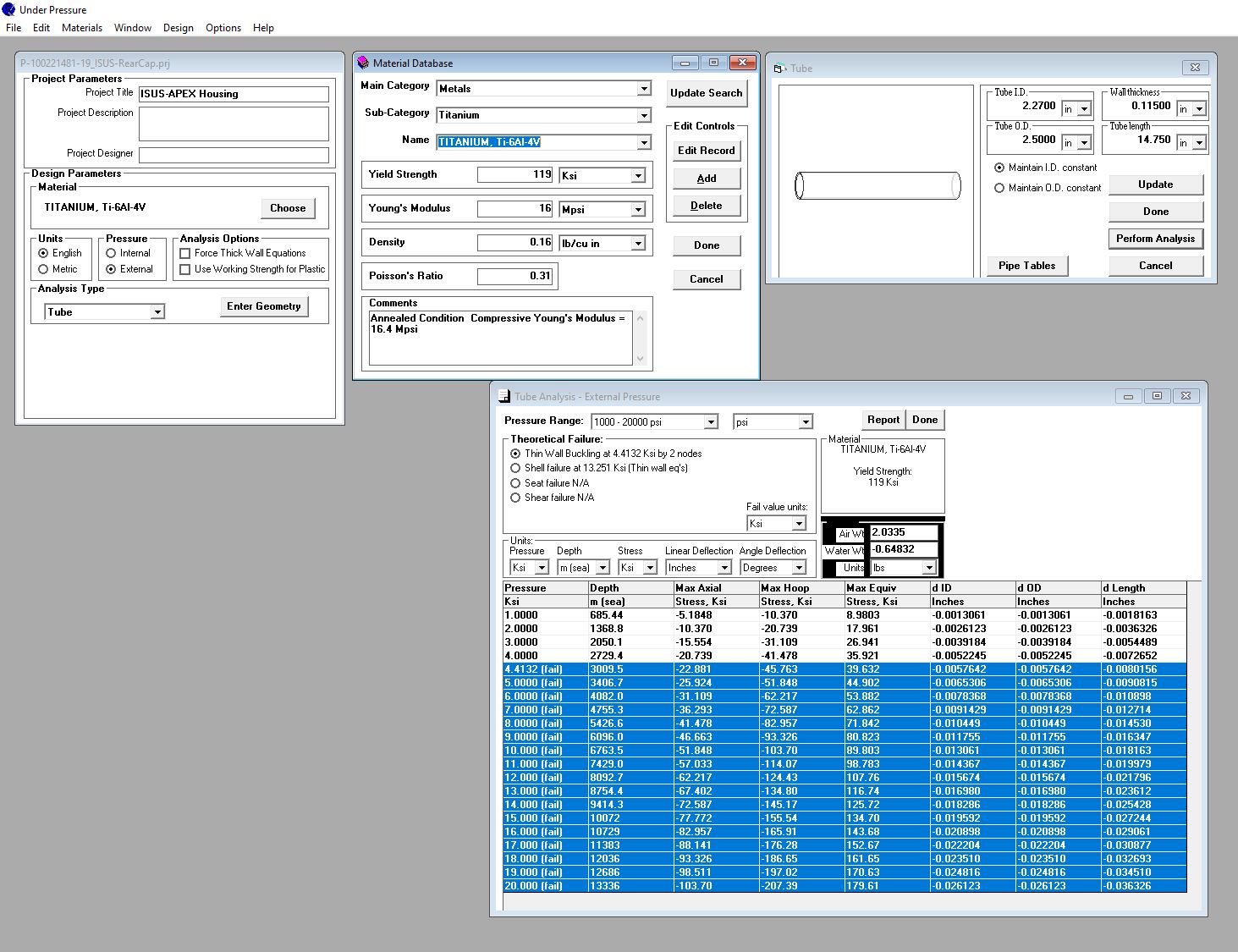Open the Window menu
The image size is (1238, 952).
[x=133, y=28]
